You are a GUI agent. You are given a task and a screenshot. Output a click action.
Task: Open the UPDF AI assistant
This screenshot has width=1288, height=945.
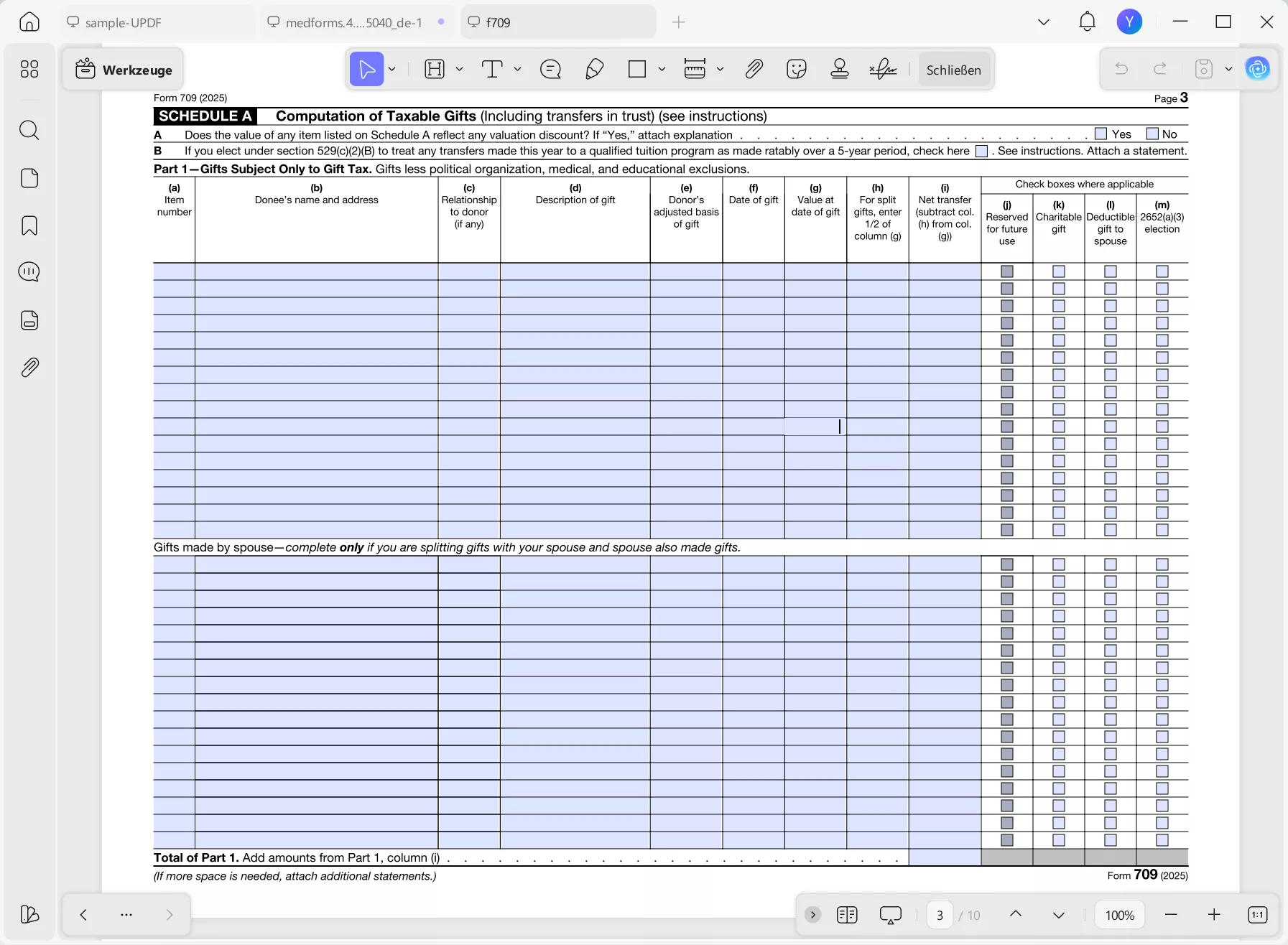tap(1257, 69)
